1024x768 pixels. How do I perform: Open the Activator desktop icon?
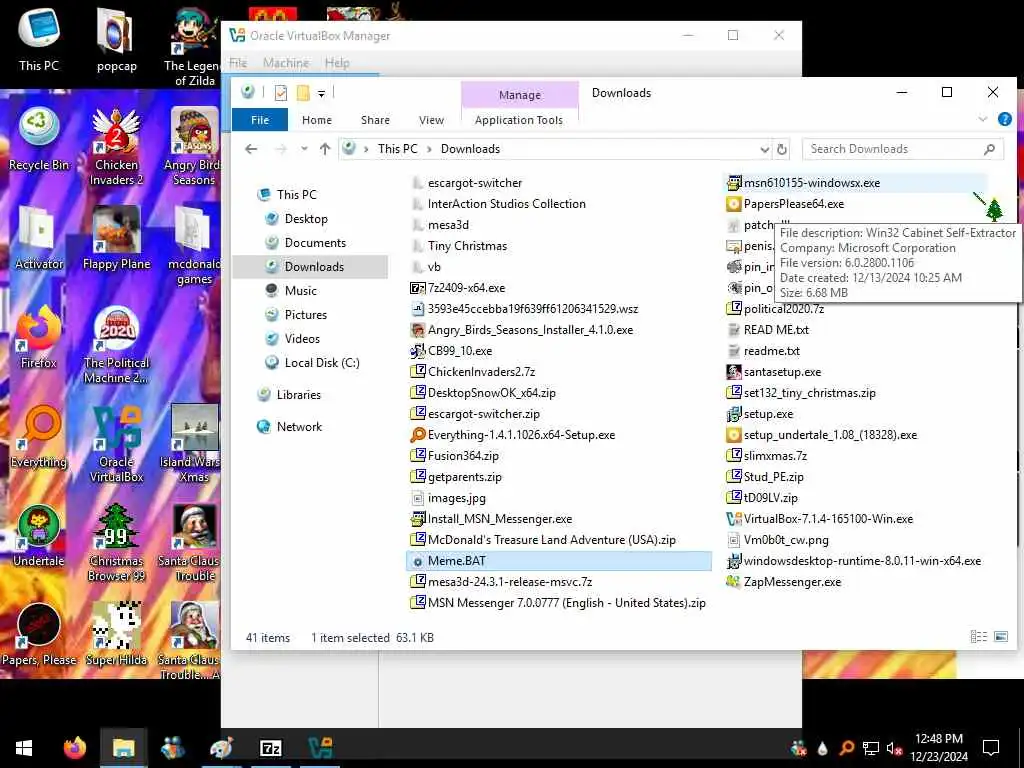(x=39, y=238)
